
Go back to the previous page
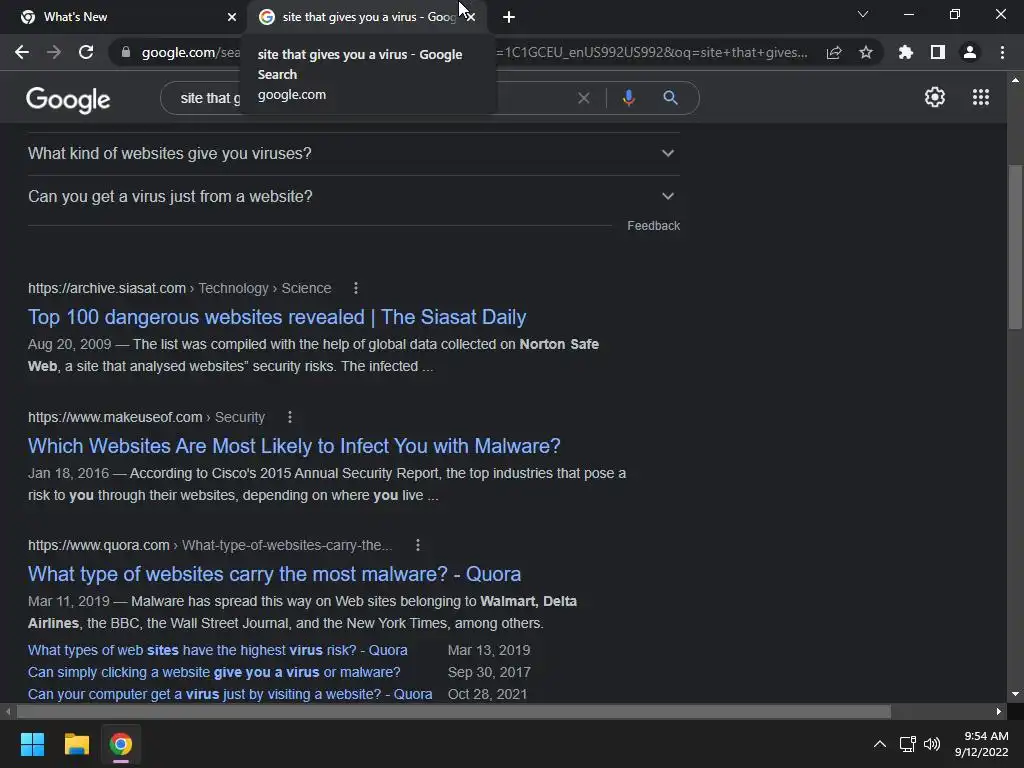[x=22, y=52]
